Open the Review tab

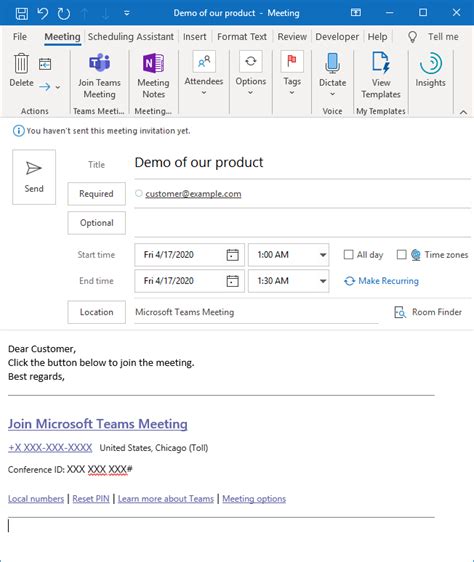tap(292, 37)
